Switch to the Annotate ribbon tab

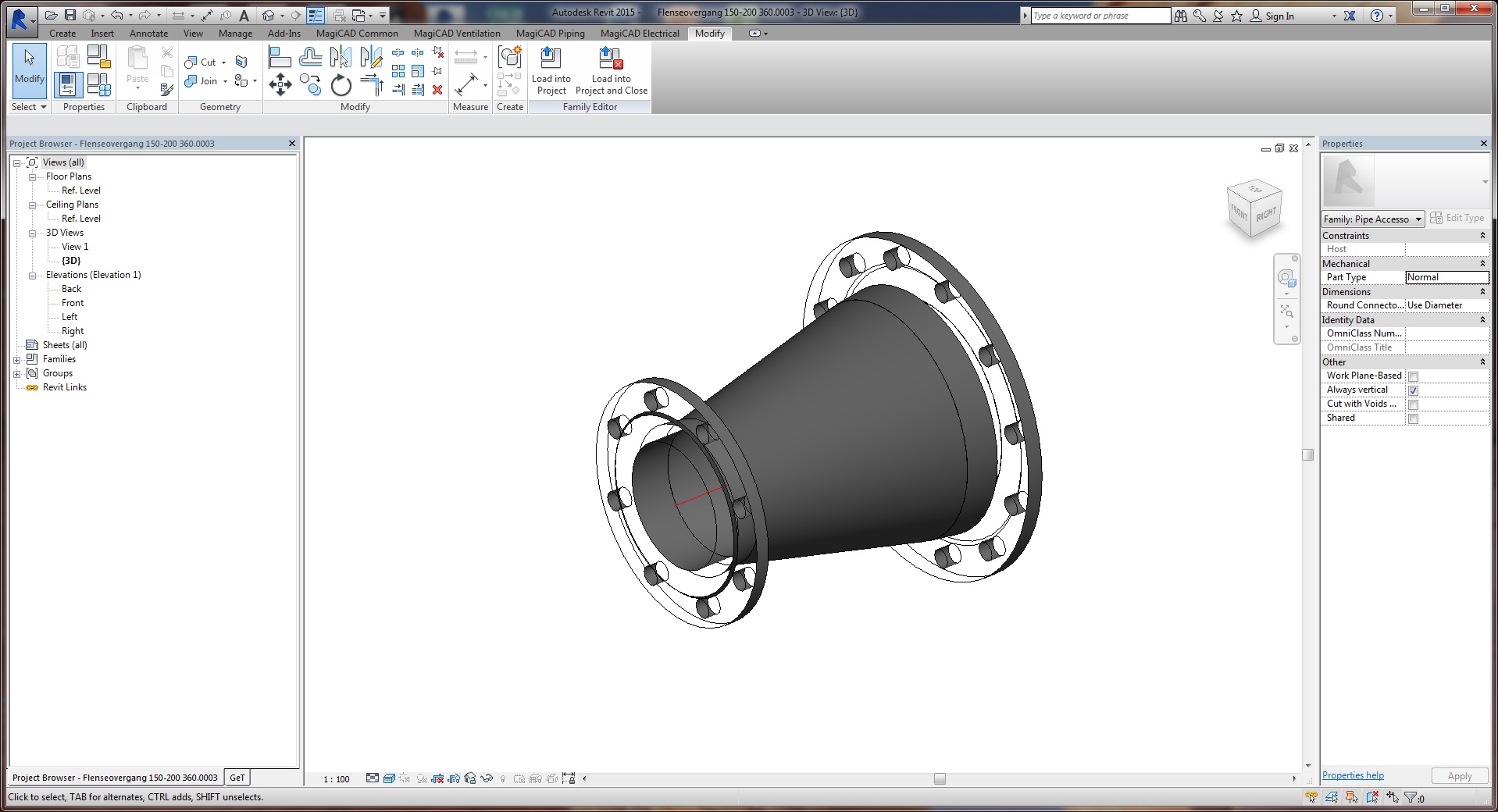(x=148, y=34)
